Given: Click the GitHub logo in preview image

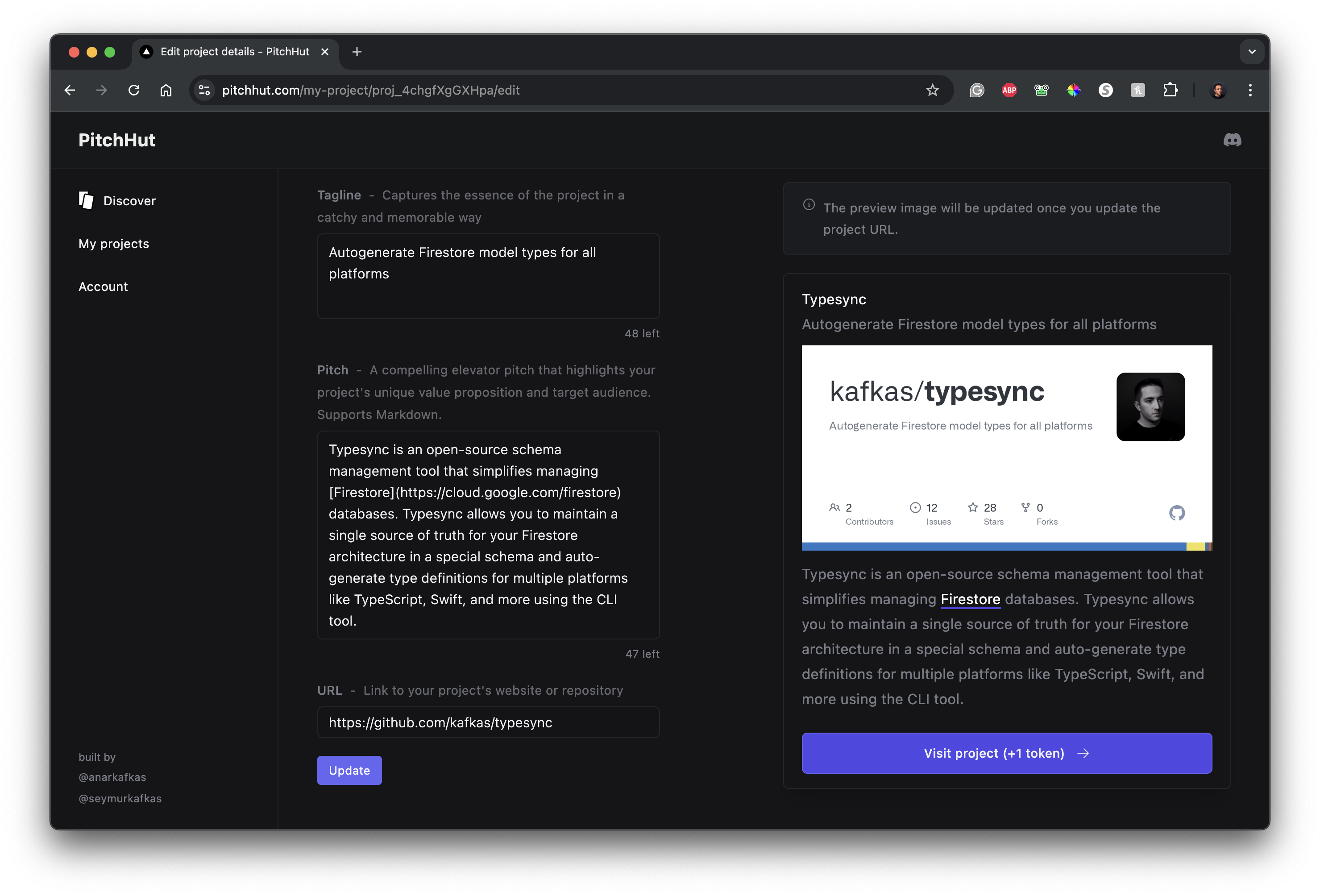Looking at the screenshot, I should pyautogui.click(x=1177, y=513).
